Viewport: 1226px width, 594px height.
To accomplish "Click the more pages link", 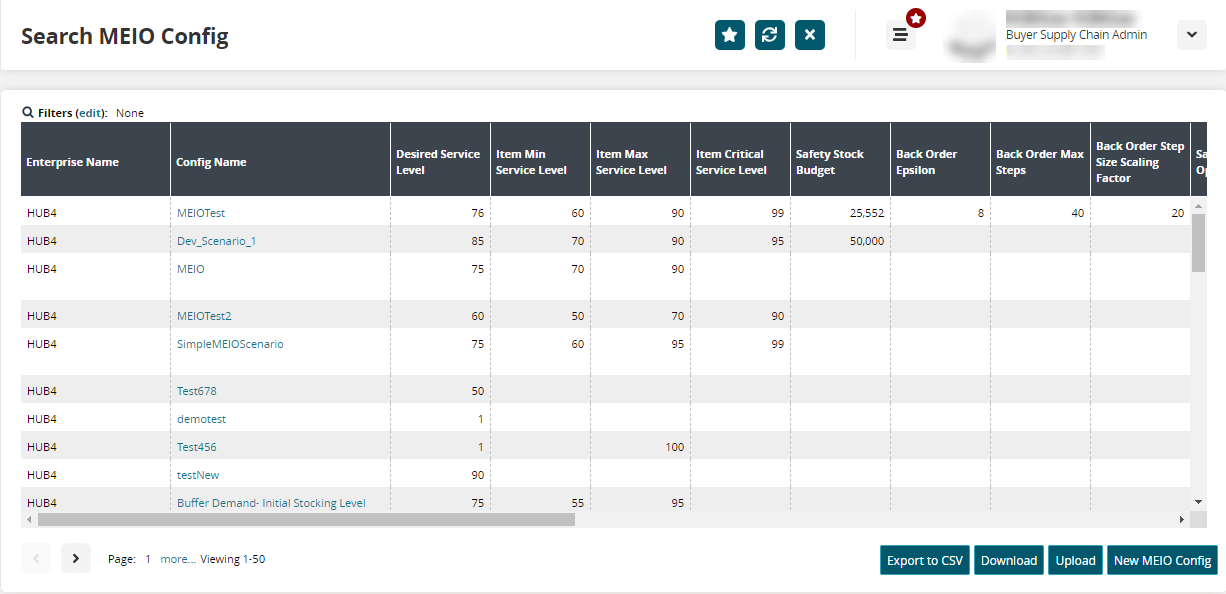I will point(177,559).
